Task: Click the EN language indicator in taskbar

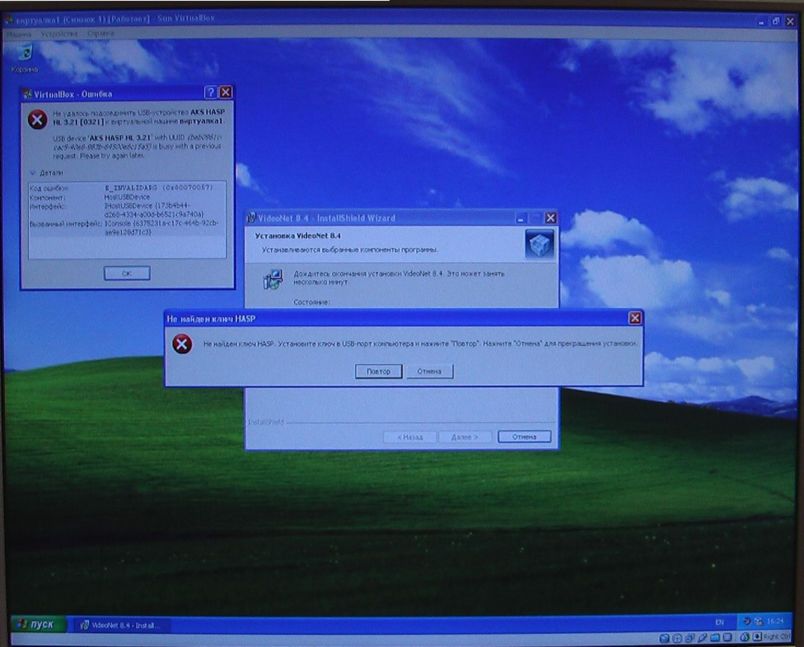Action: point(719,622)
